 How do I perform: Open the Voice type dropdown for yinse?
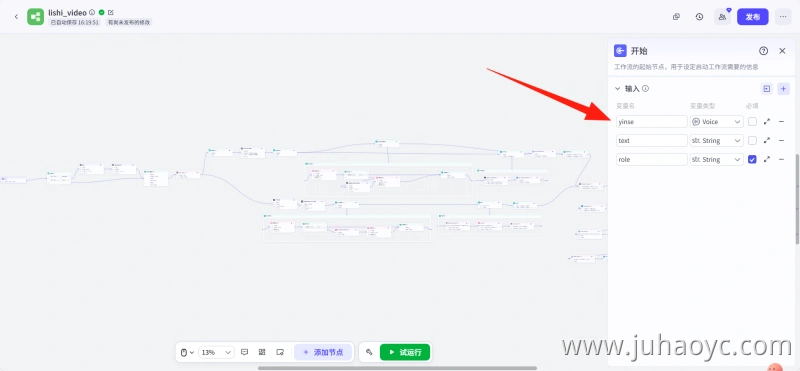(716, 121)
